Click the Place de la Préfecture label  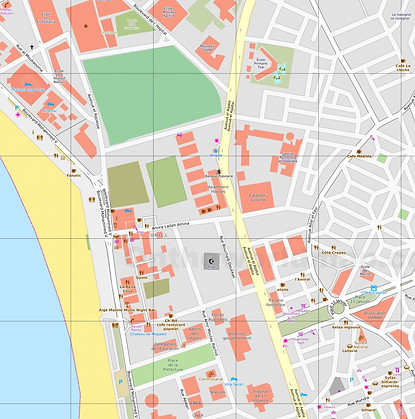coord(173,365)
